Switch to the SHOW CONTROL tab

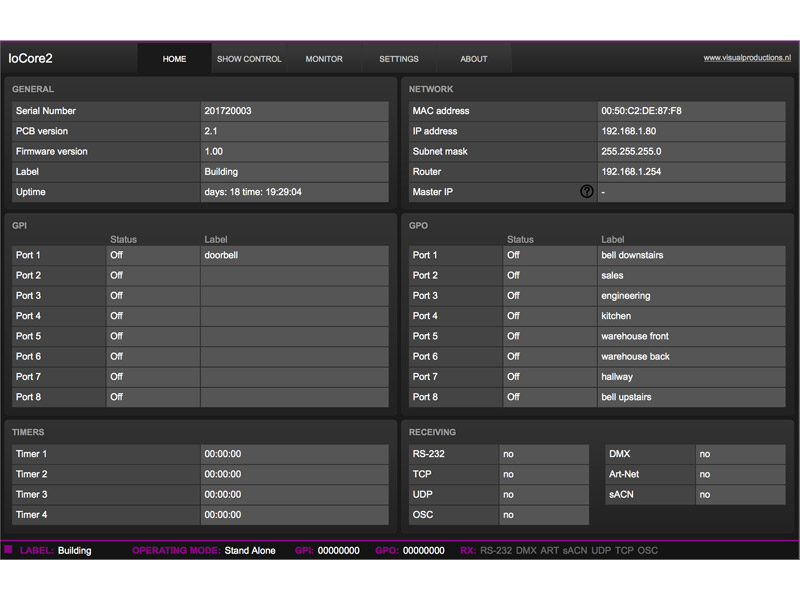[x=249, y=58]
